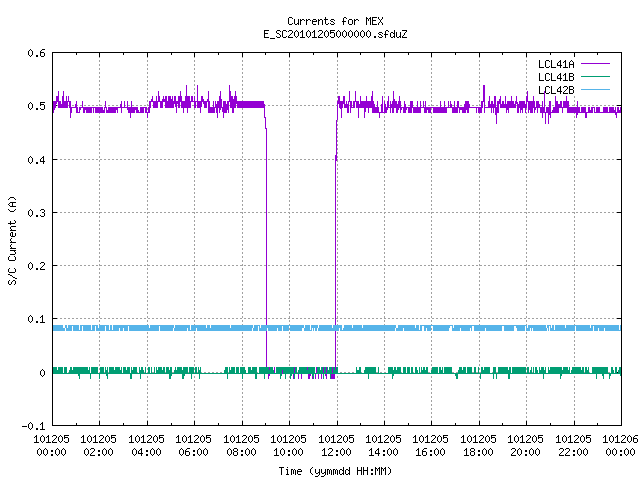
Task: Click the x-axis tick 101205 00:00
Action: [x=51, y=446]
